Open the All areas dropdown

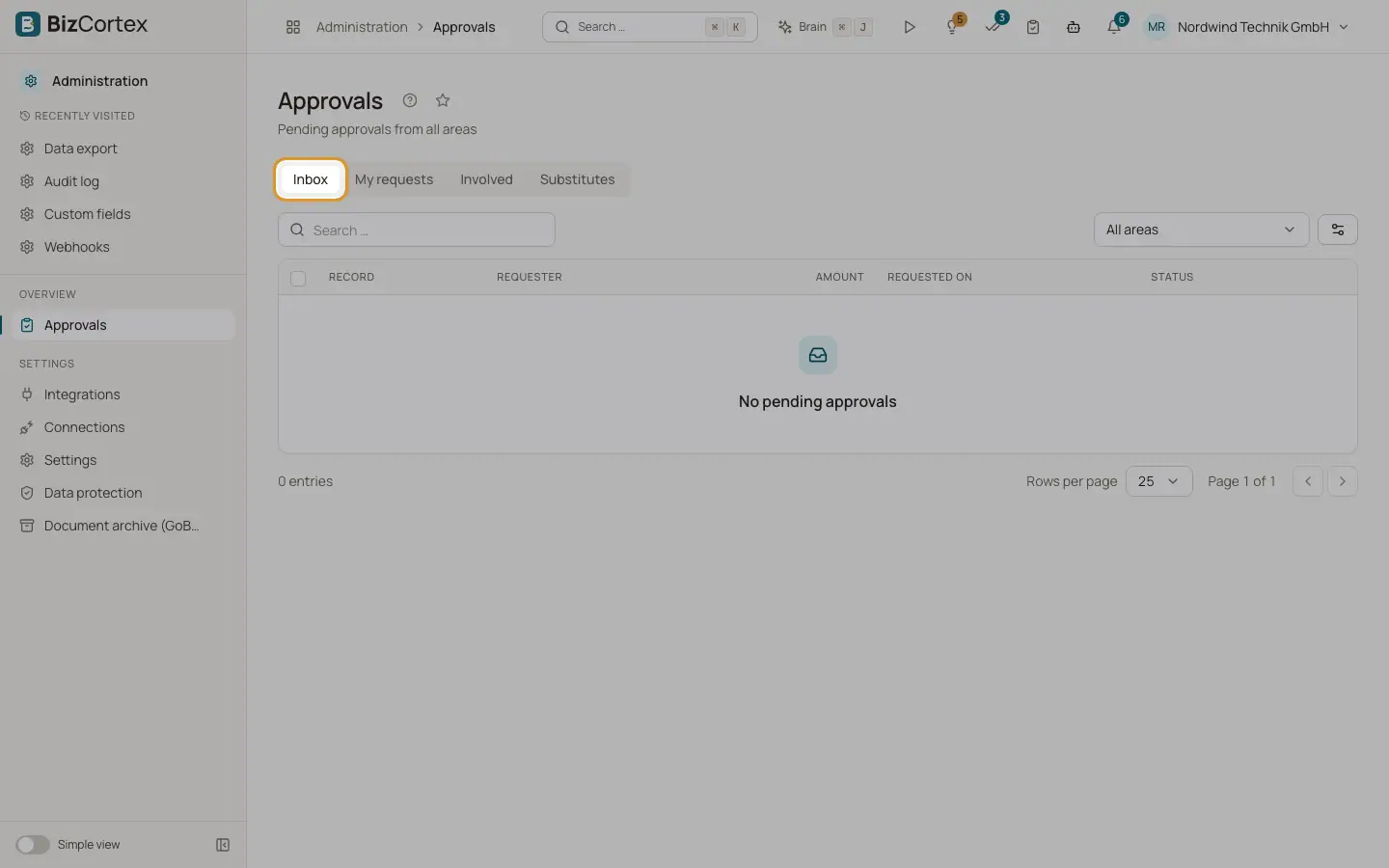pyautogui.click(x=1201, y=230)
